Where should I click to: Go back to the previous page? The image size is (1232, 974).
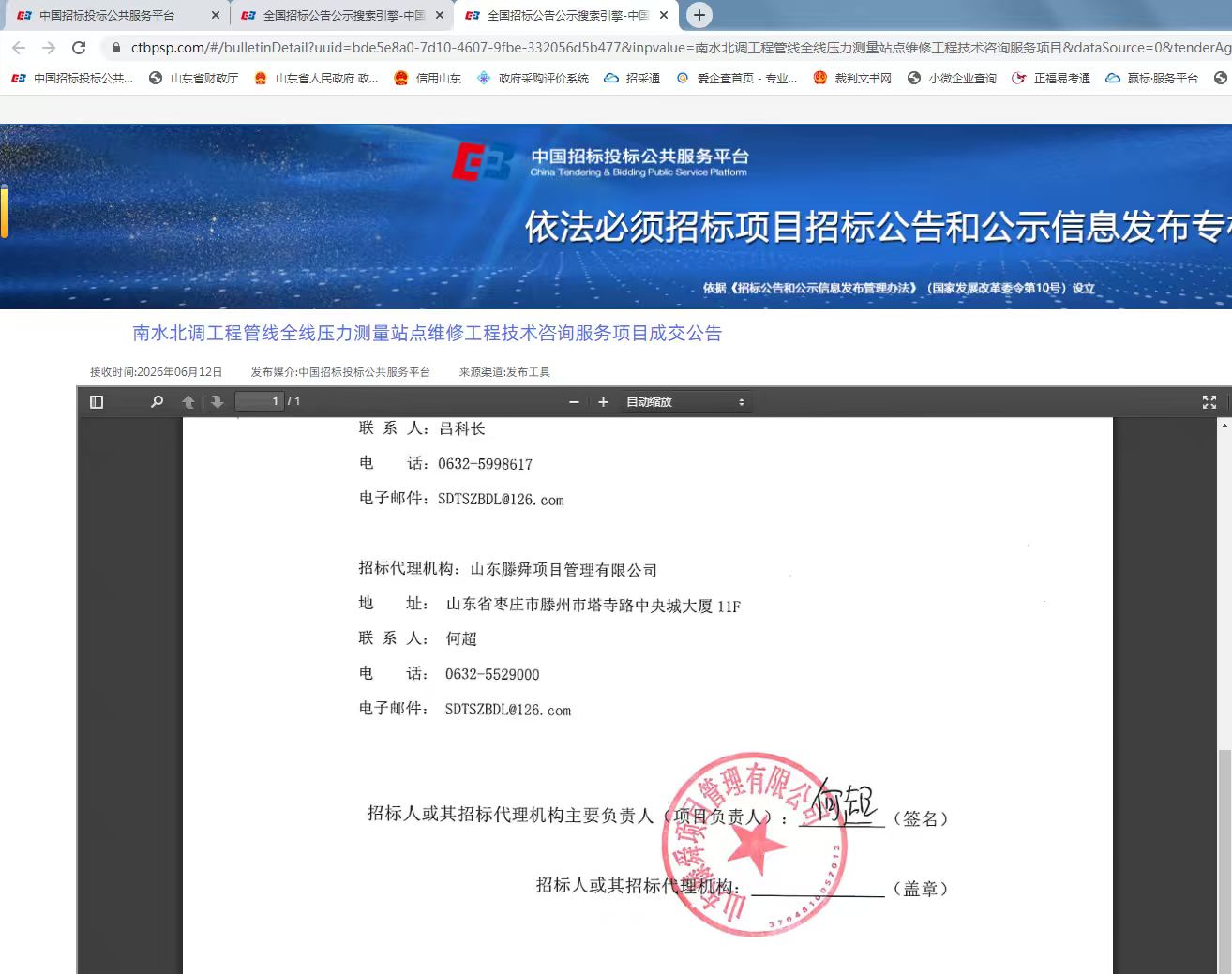[19, 48]
